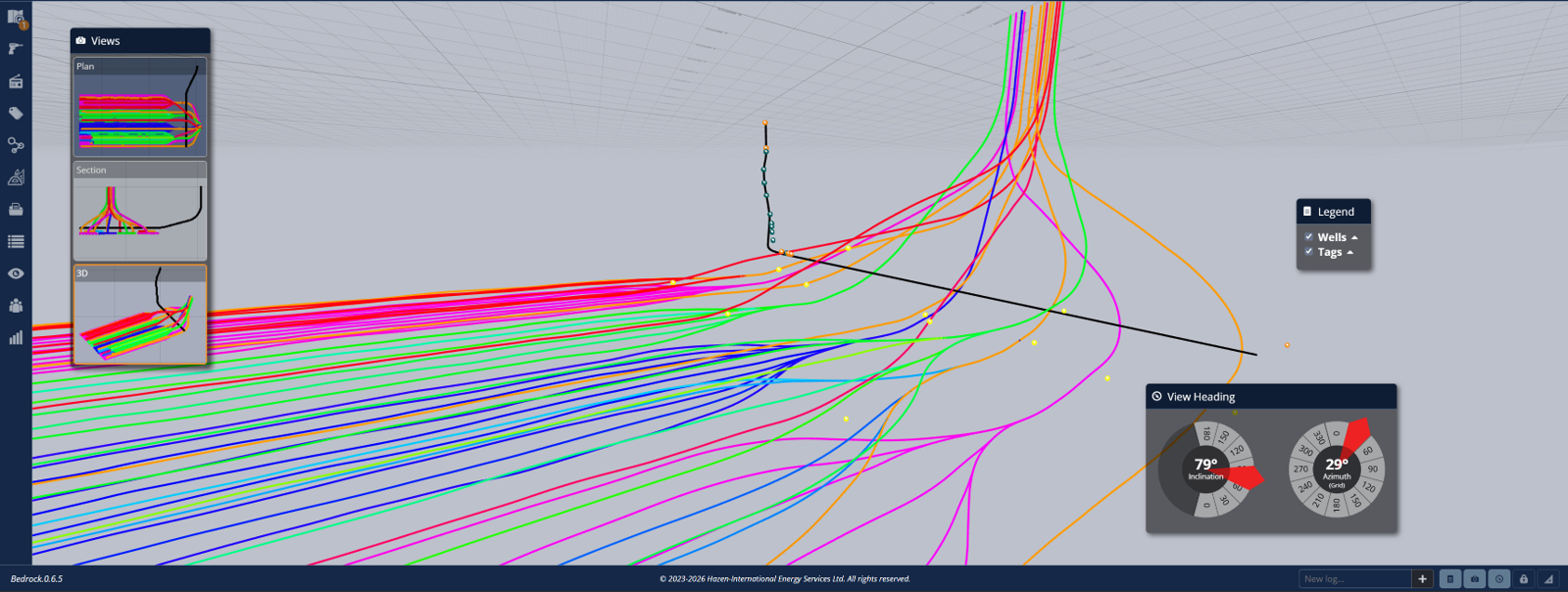Click the Bedrock.0.6.5 version label
This screenshot has height=592, width=1568.
pyautogui.click(x=36, y=579)
